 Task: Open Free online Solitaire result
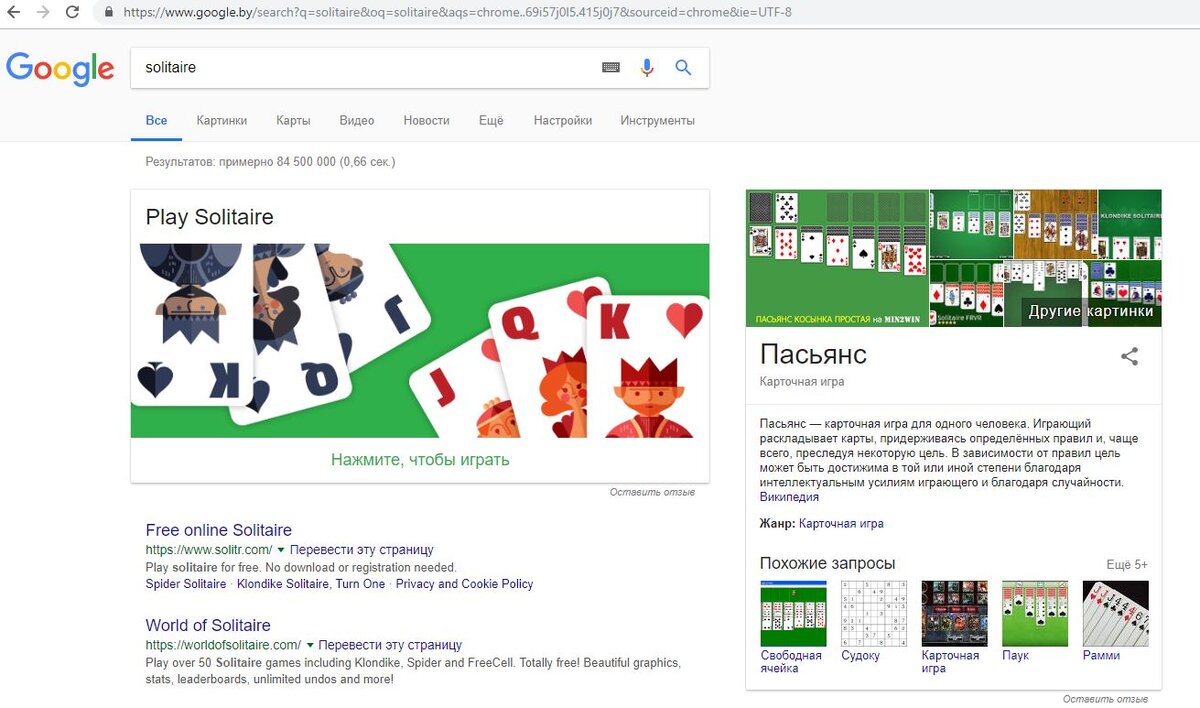pos(219,530)
